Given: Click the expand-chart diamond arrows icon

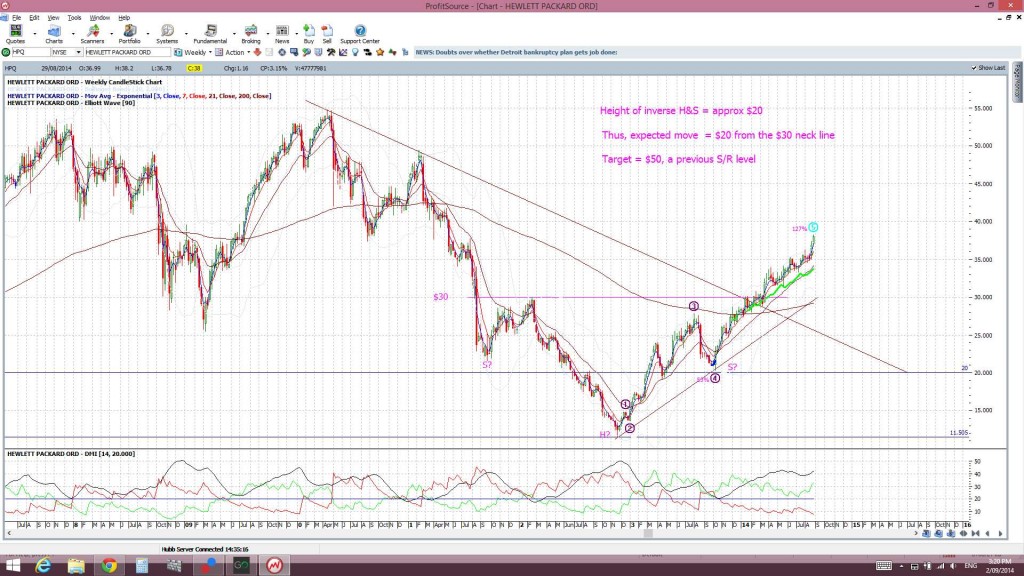Looking at the screenshot, I should [x=963, y=534].
